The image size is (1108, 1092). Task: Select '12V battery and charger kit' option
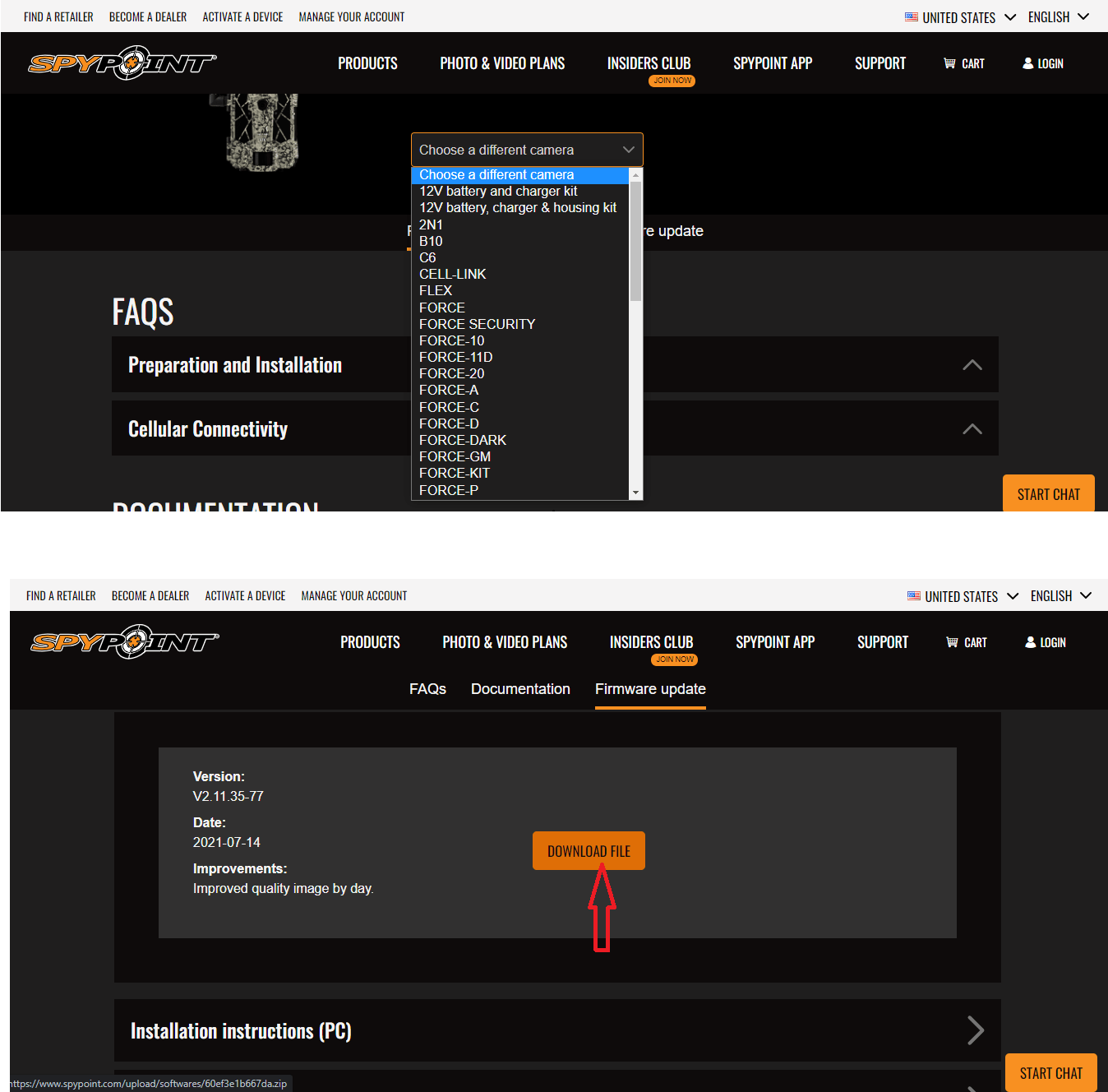(x=519, y=191)
